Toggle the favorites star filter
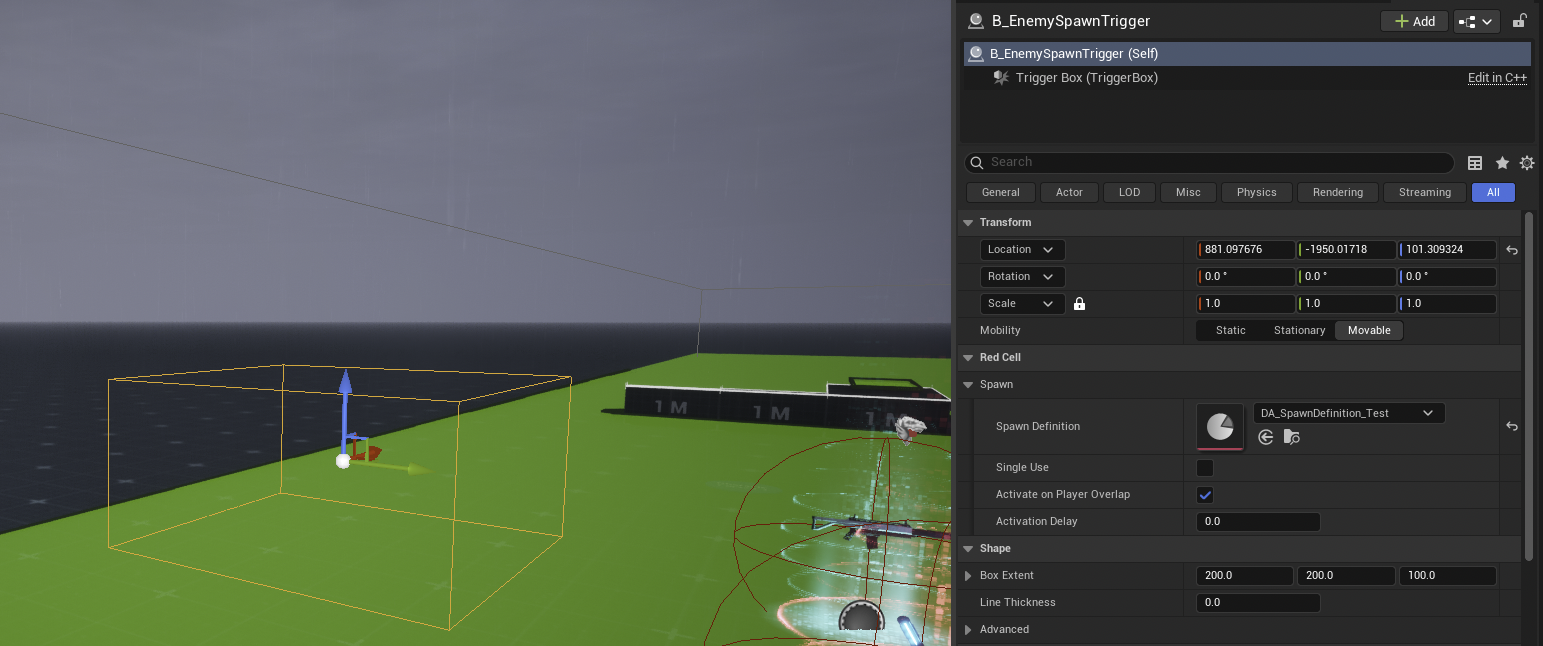The width and height of the screenshot is (1543, 646). click(x=1502, y=163)
